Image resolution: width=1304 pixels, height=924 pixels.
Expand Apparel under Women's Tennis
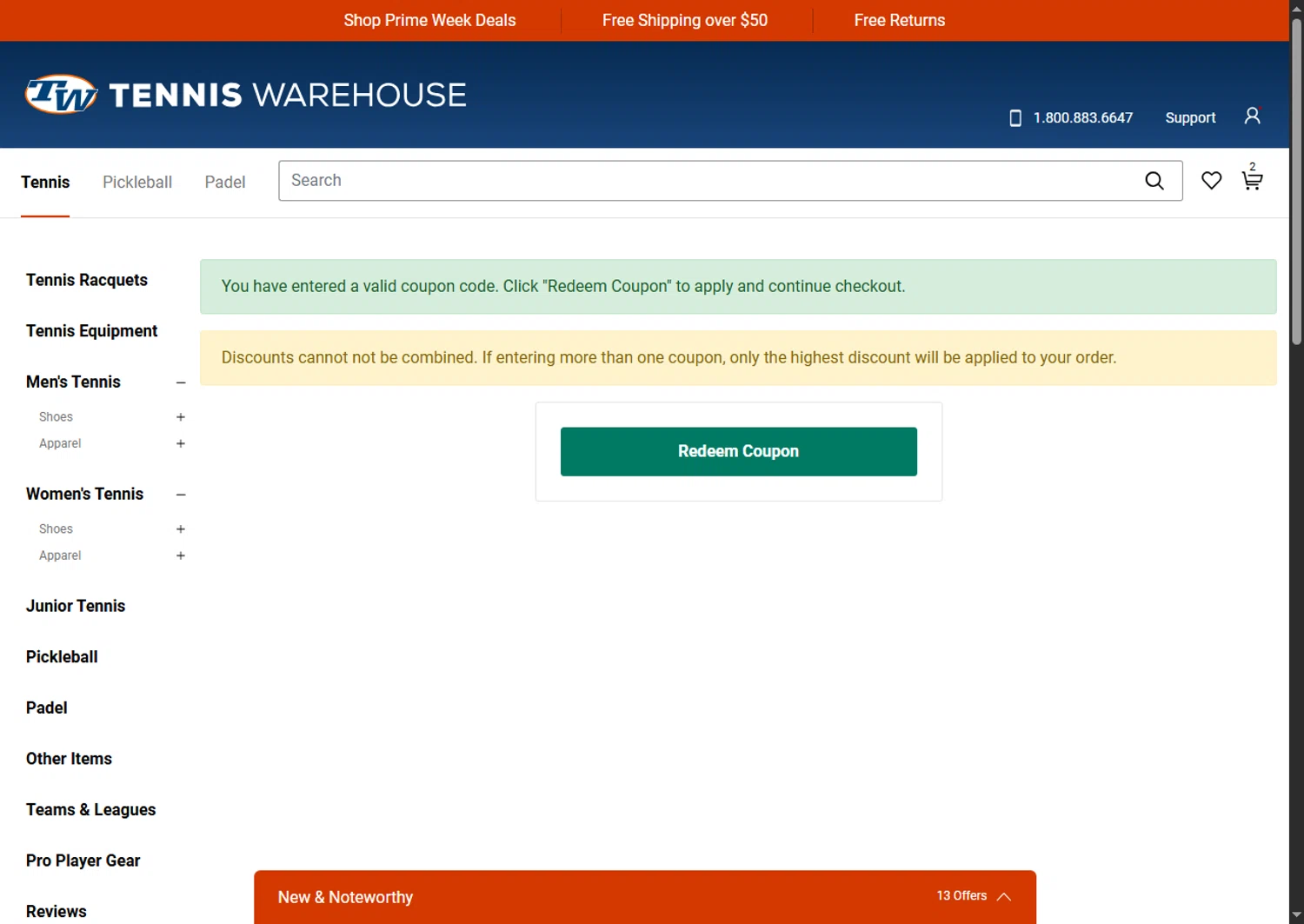(181, 555)
